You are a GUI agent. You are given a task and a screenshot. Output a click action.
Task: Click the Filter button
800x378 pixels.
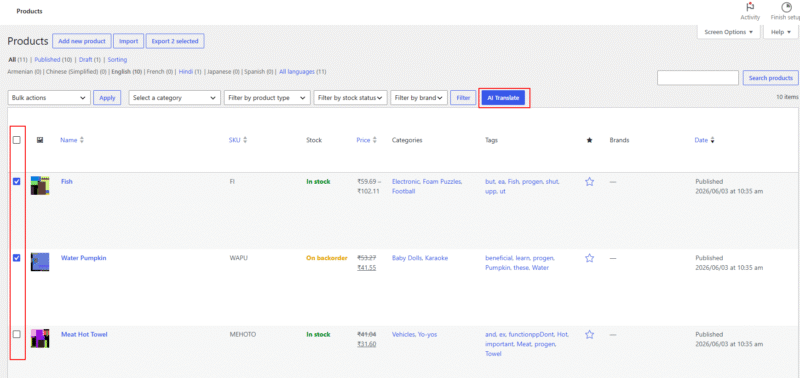point(463,98)
